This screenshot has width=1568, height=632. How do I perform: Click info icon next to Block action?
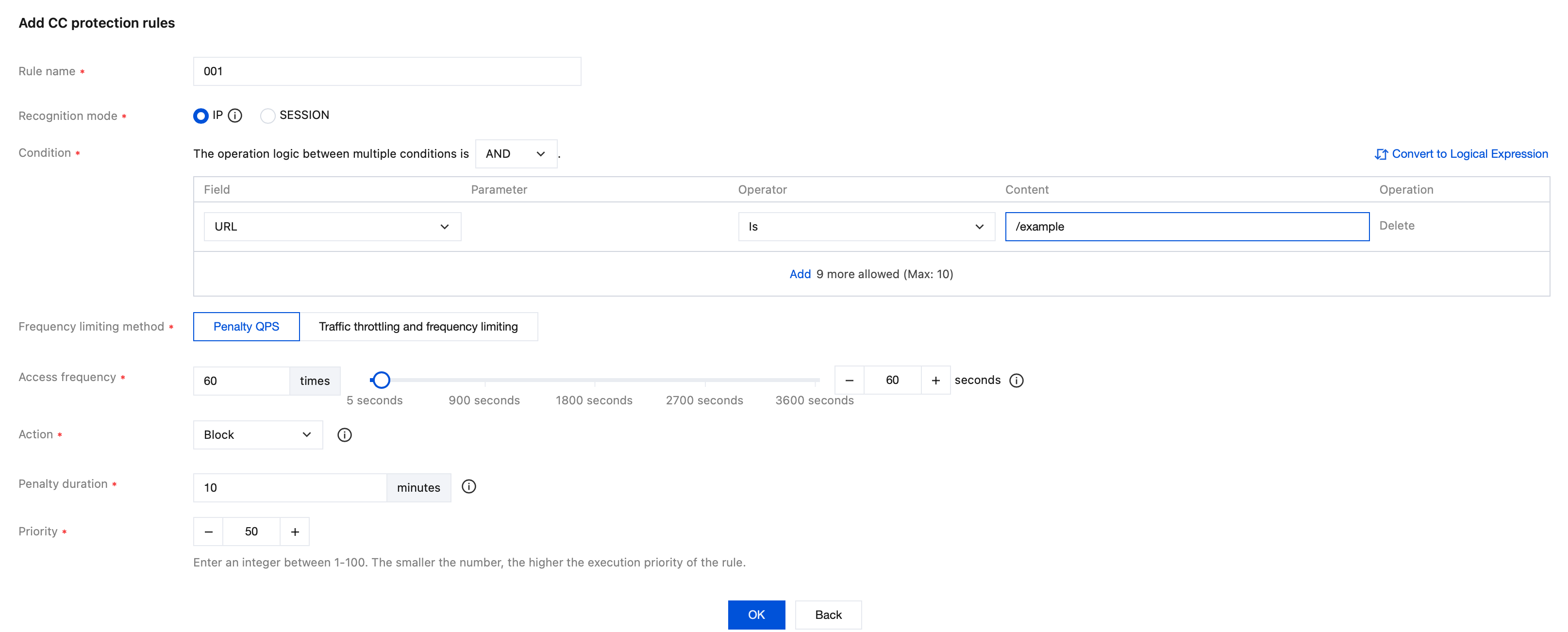[345, 435]
